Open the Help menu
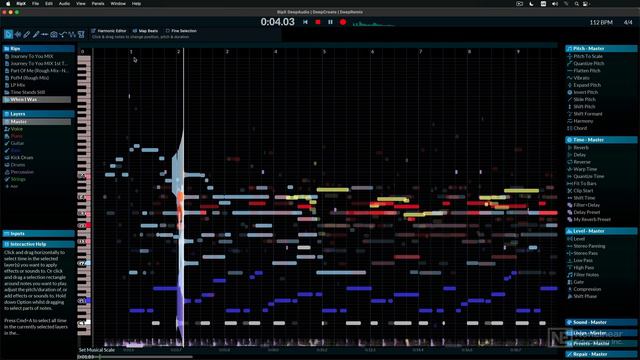The height and width of the screenshot is (360, 640). (x=136, y=4)
